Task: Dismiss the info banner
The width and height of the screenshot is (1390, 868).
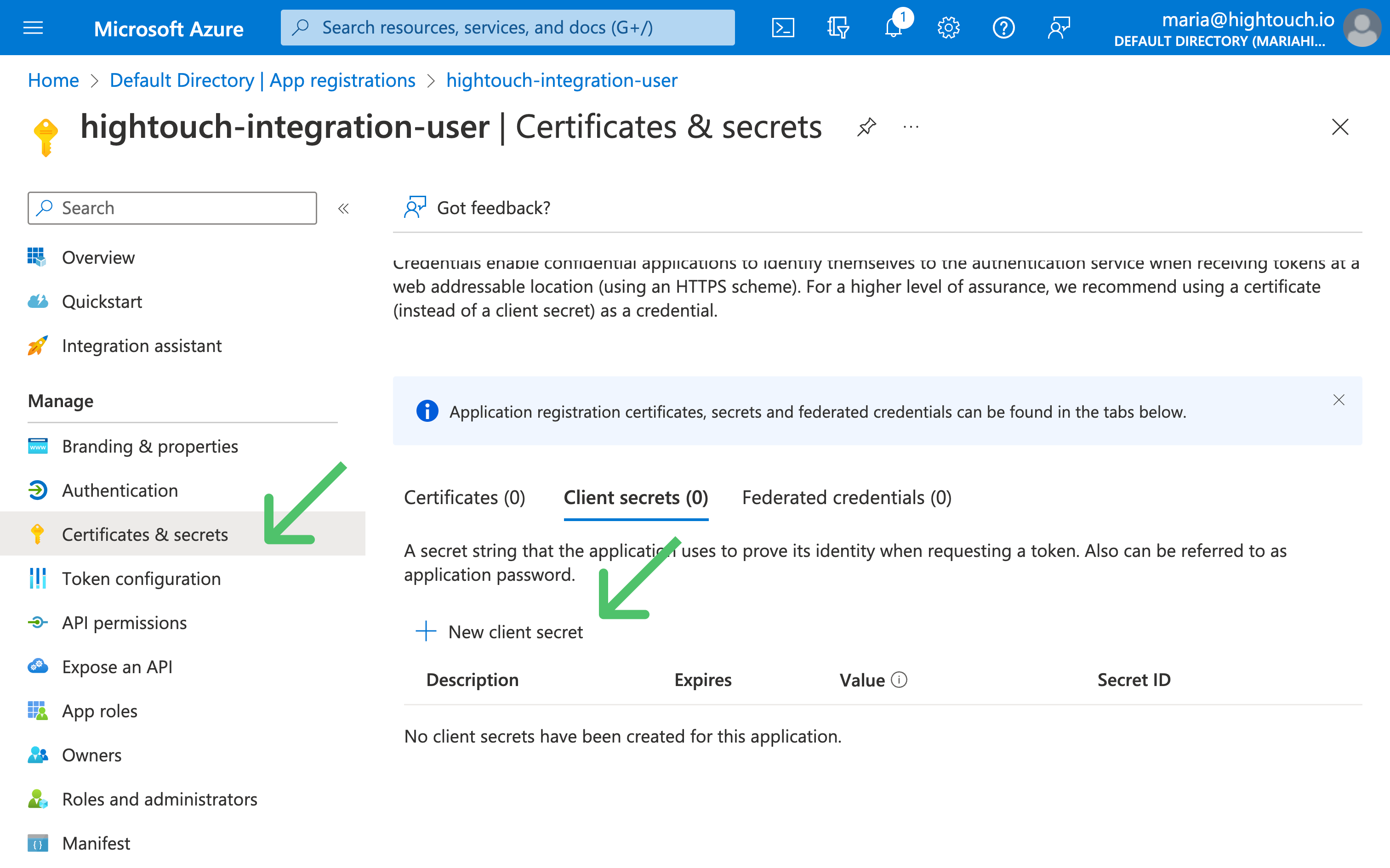Action: coord(1339,400)
